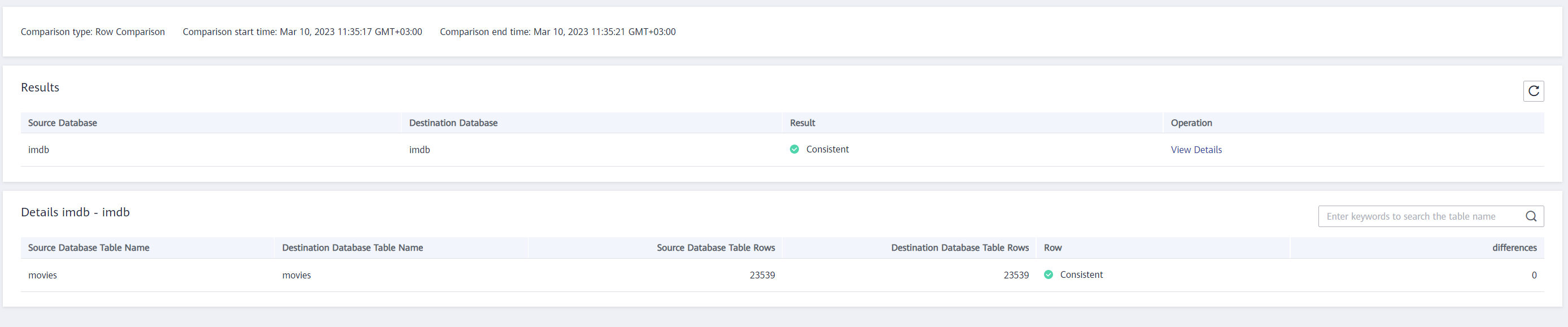This screenshot has width=1568, height=327.
Task: Click the green check icon beside imdb result
Action: pyautogui.click(x=794, y=149)
